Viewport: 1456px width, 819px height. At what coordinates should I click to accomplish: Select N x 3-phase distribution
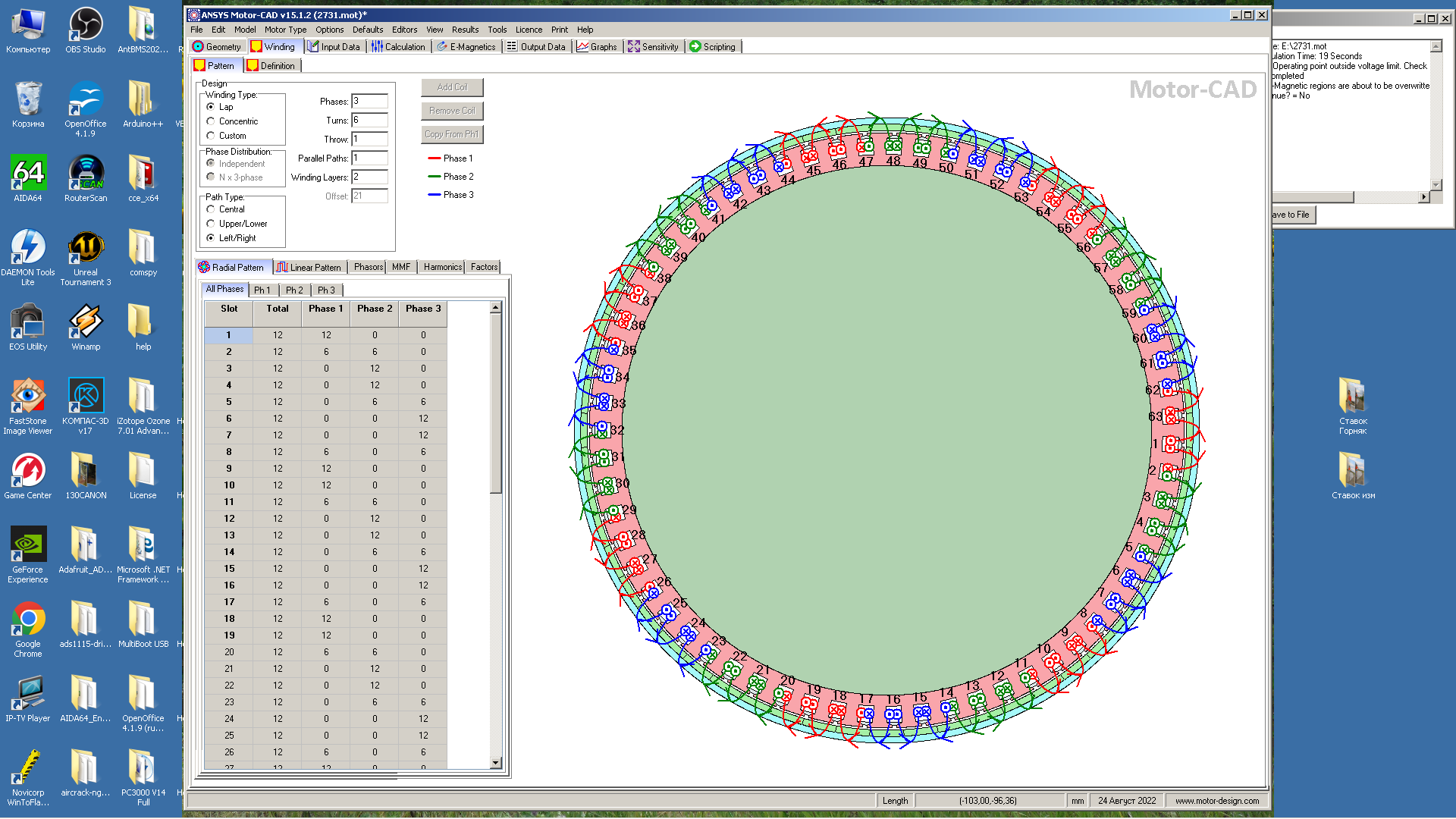coord(211,177)
